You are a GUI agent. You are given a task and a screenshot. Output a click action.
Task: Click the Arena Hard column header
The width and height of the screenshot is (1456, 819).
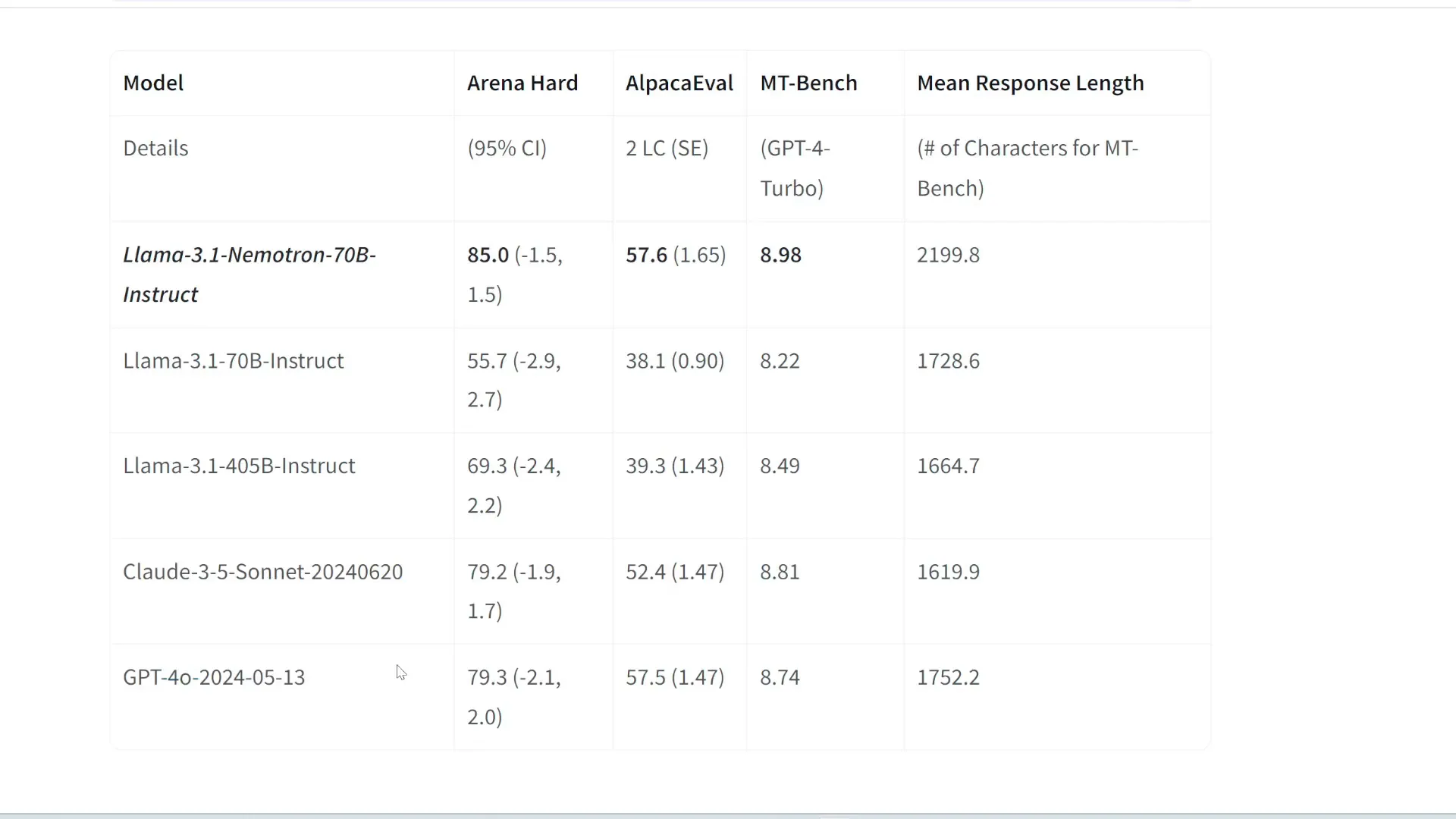[522, 83]
